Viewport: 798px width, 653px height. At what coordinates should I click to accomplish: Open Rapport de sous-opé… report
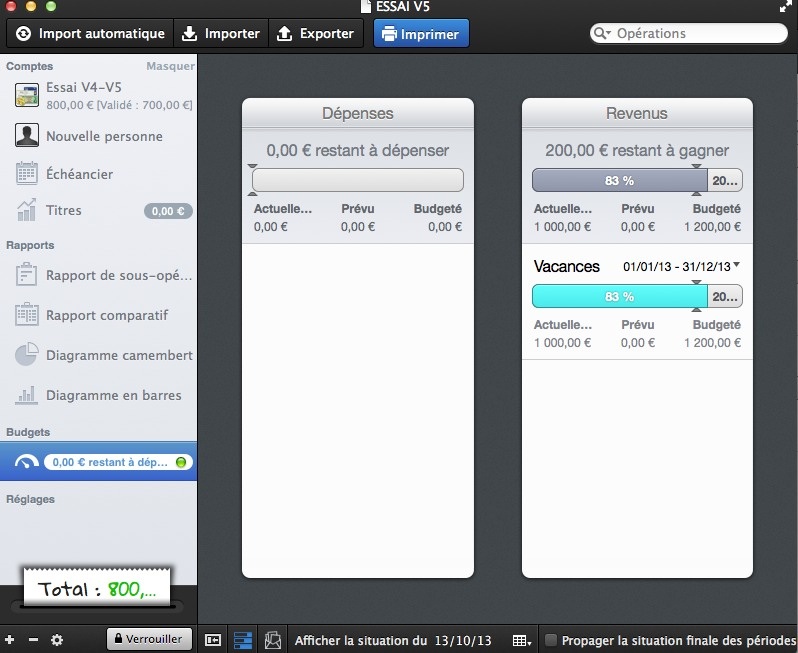99,275
